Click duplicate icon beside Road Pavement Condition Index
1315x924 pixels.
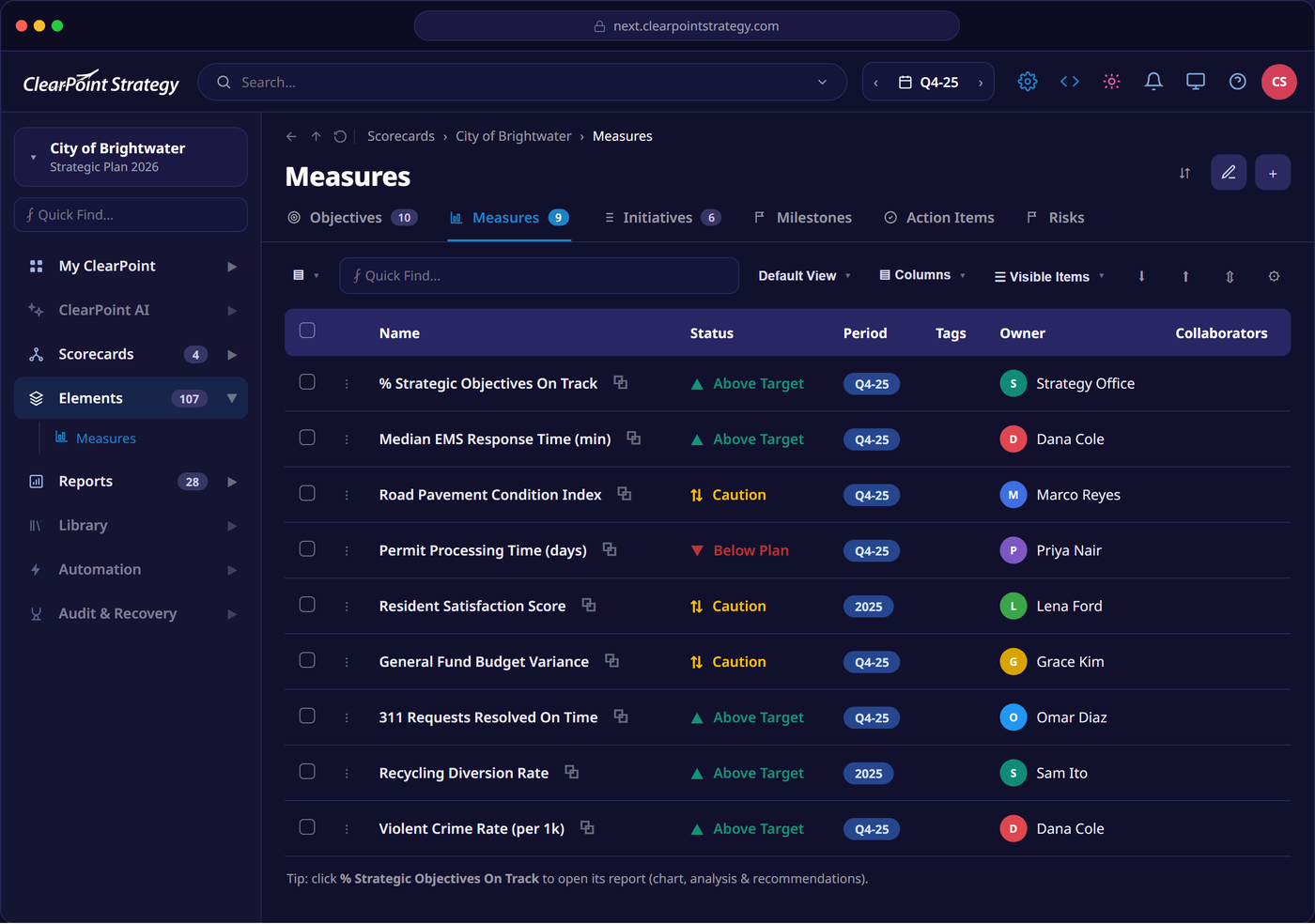point(625,494)
